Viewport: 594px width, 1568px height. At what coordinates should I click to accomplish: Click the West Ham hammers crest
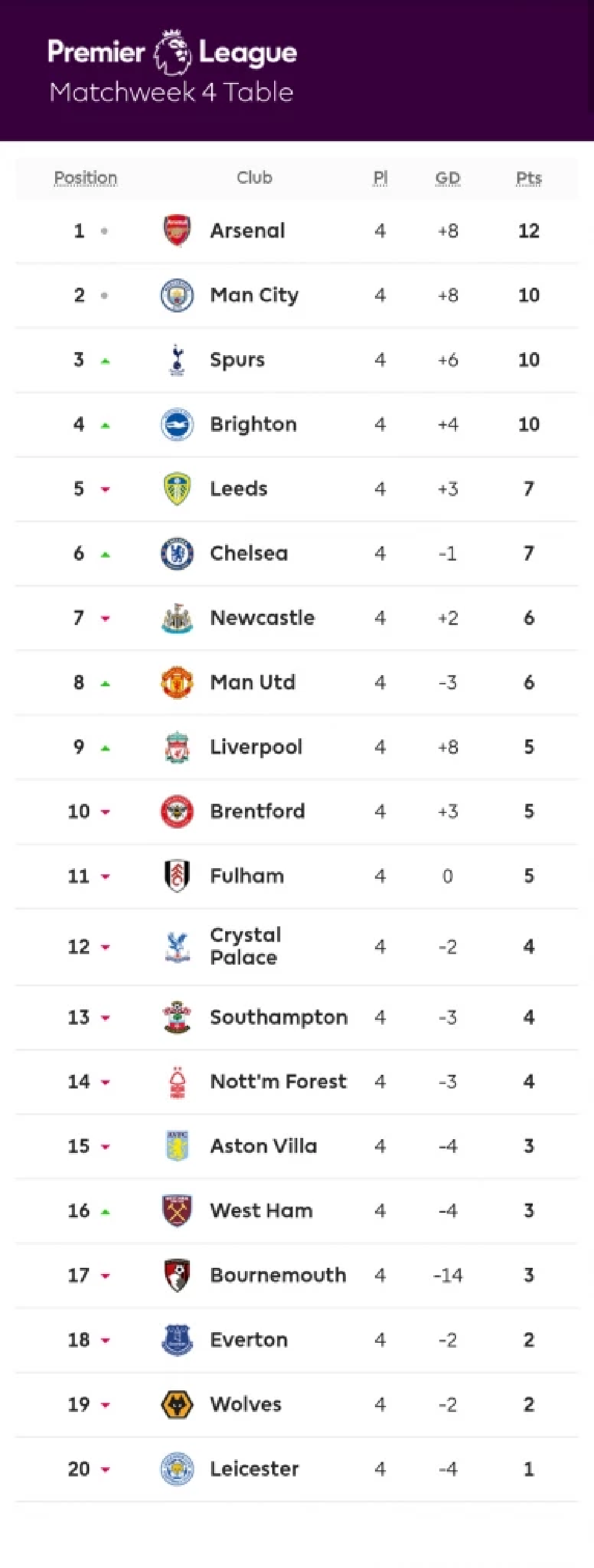point(177,1211)
